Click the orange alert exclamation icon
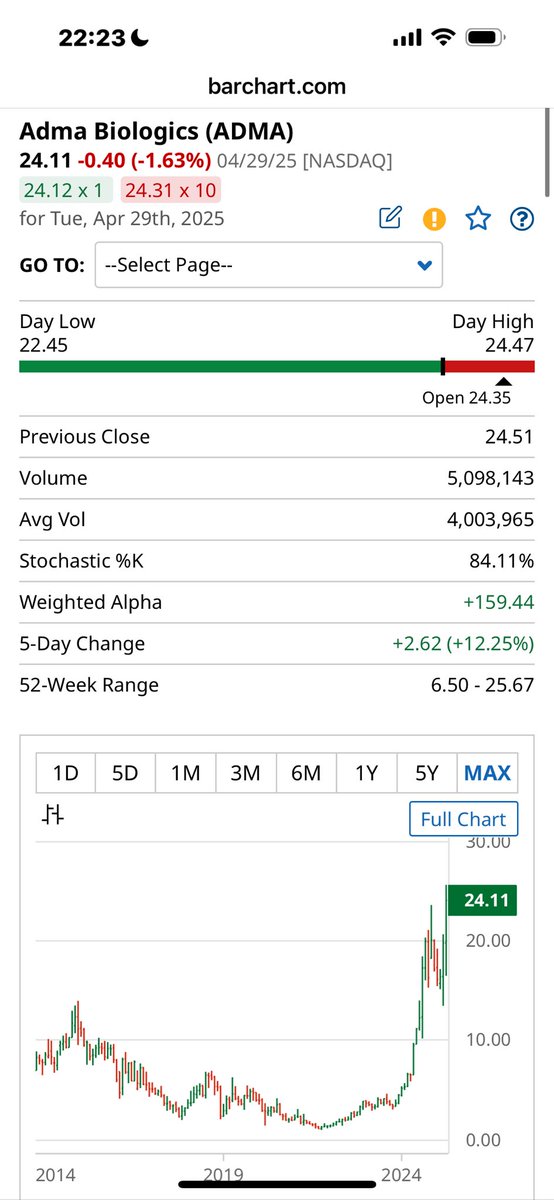This screenshot has width=554, height=1200. pos(434,218)
